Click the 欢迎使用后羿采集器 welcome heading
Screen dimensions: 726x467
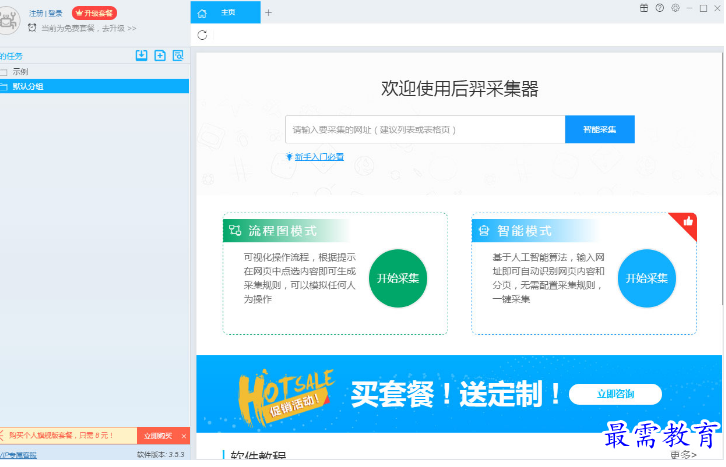459,88
